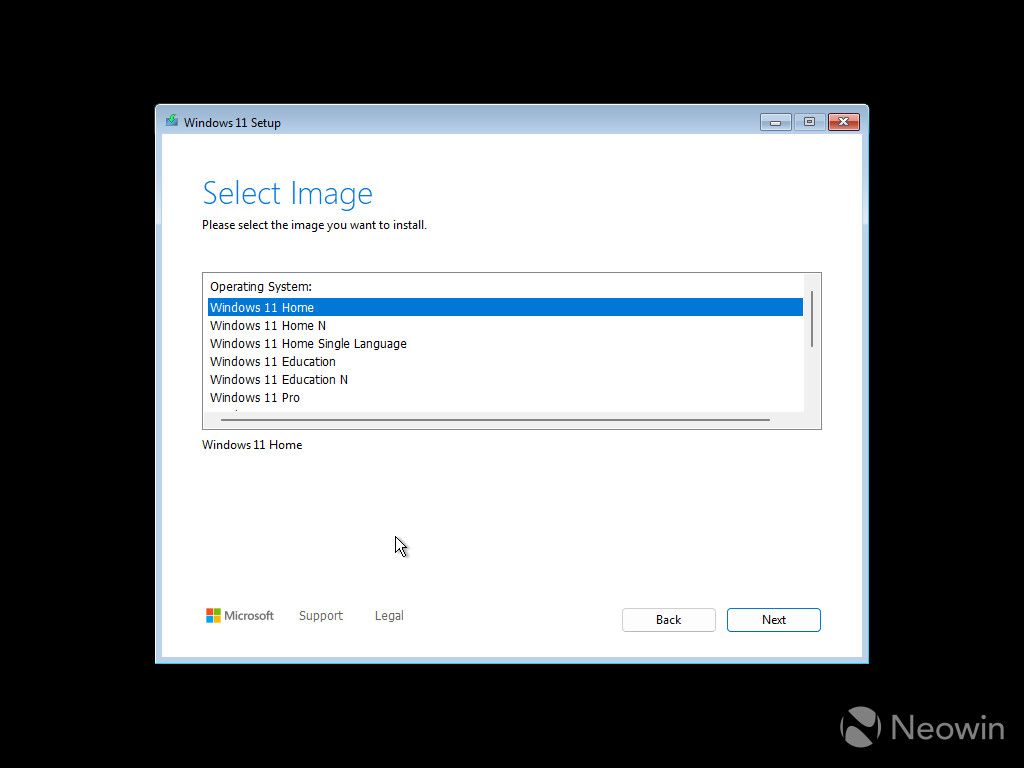Click the Microsoft logo in the footer
The height and width of the screenshot is (768, 1024).
[x=240, y=615]
